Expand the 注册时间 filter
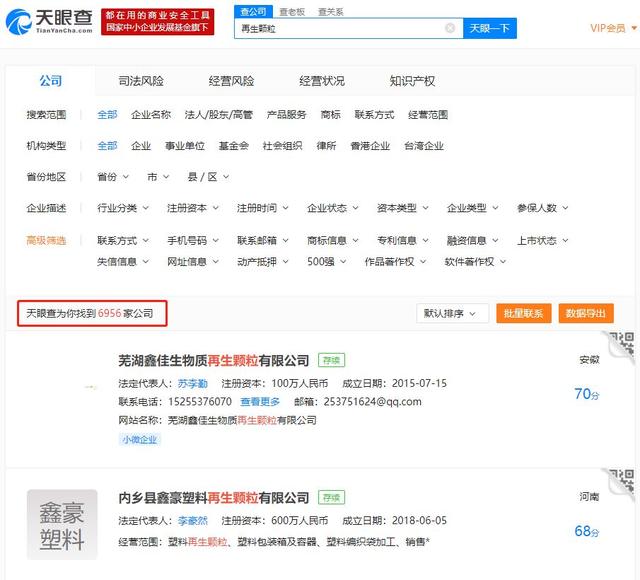640x580 pixels. 263,208
